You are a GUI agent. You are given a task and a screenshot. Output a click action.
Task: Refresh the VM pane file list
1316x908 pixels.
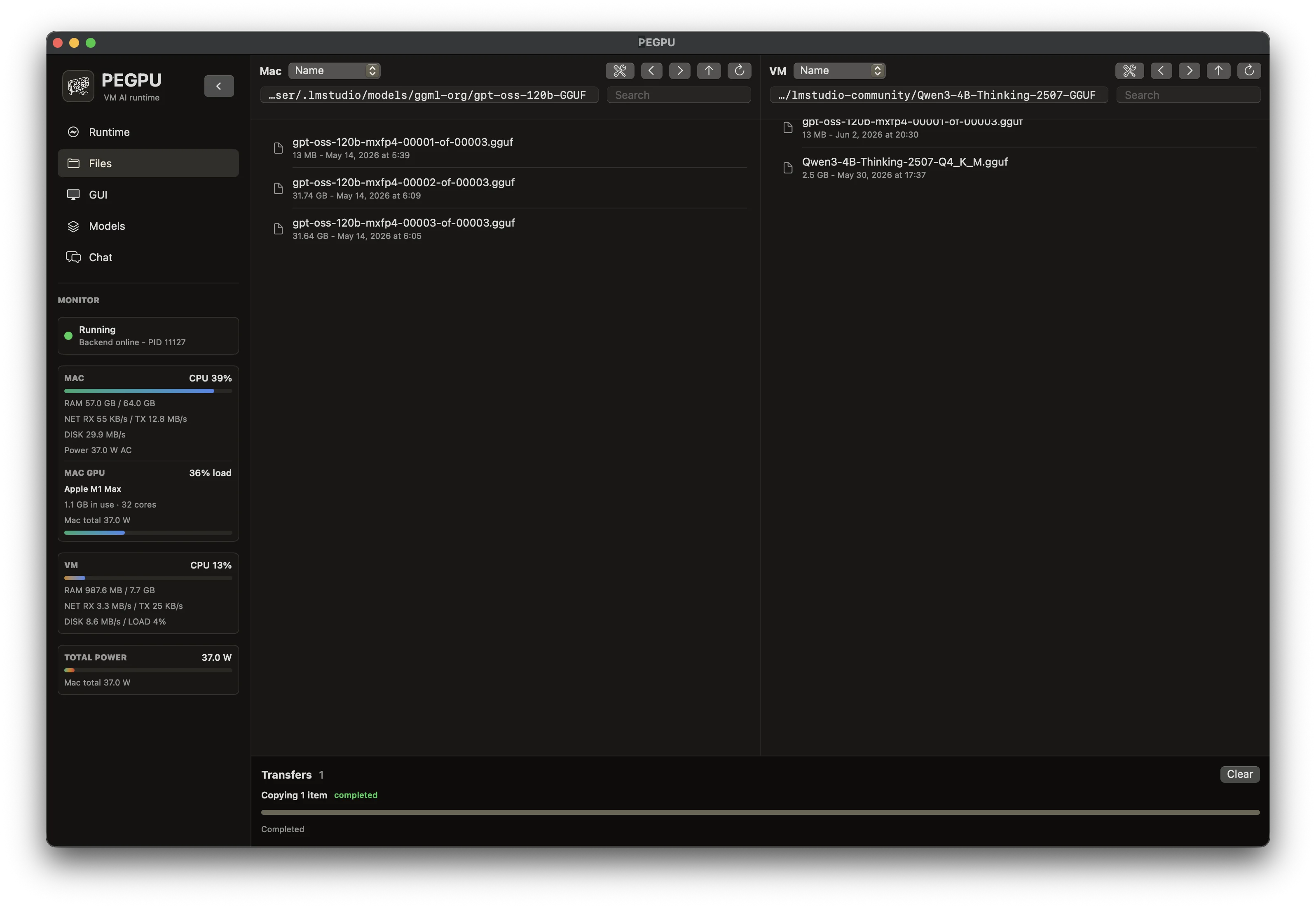1249,70
